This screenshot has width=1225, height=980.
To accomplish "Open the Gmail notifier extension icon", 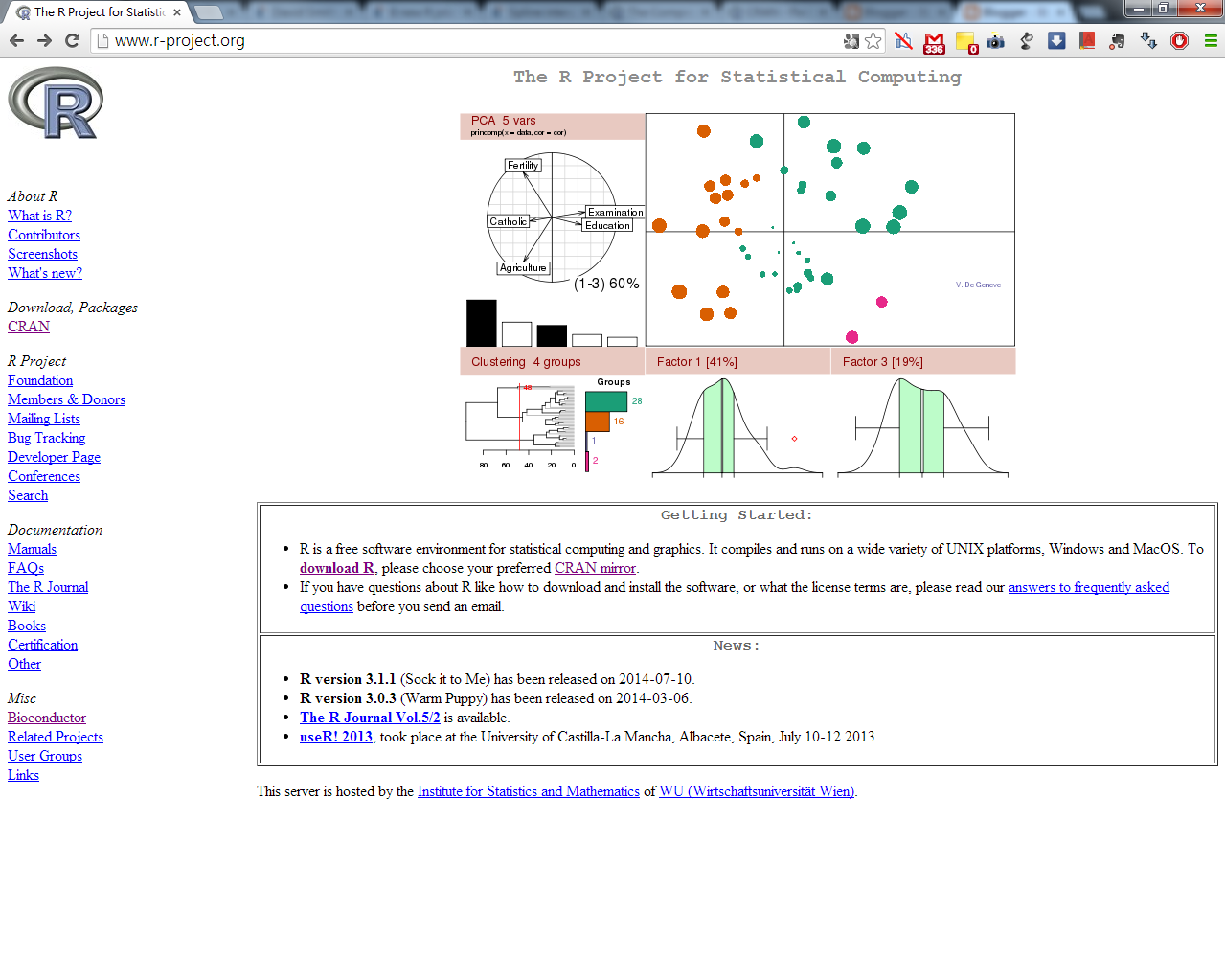I will [934, 42].
